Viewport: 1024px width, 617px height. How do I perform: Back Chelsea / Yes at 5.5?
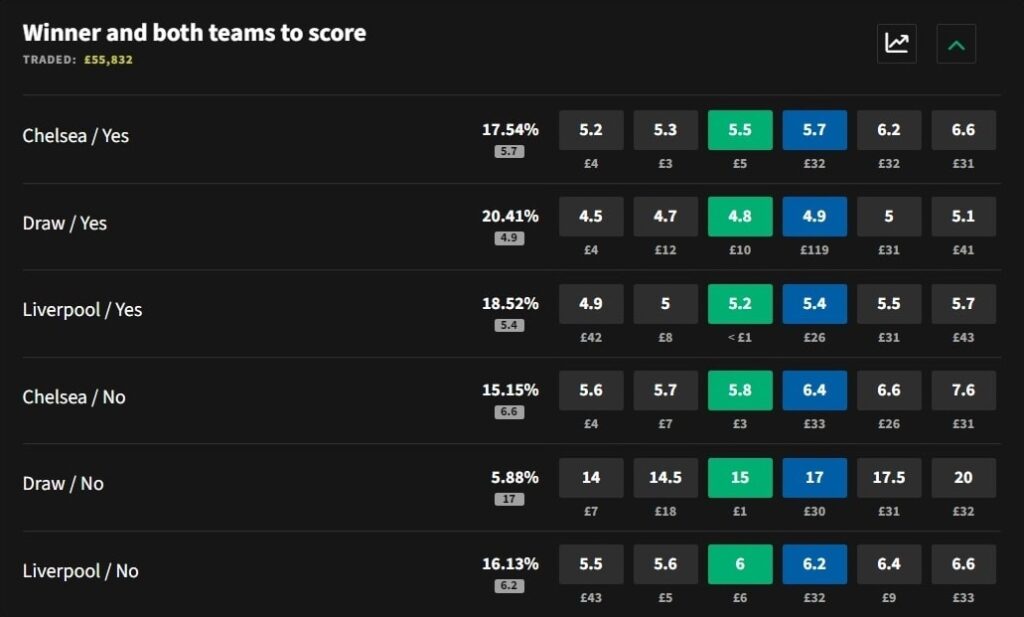(740, 129)
